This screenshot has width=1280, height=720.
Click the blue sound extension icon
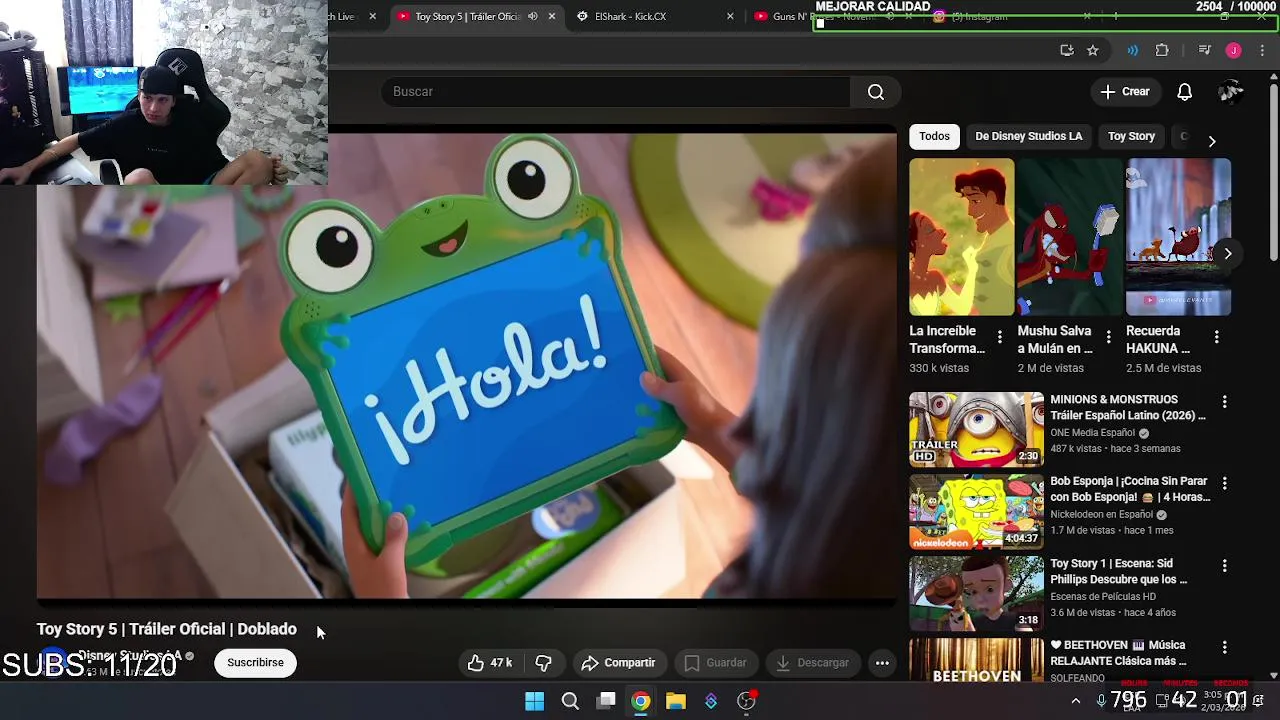click(x=1132, y=50)
